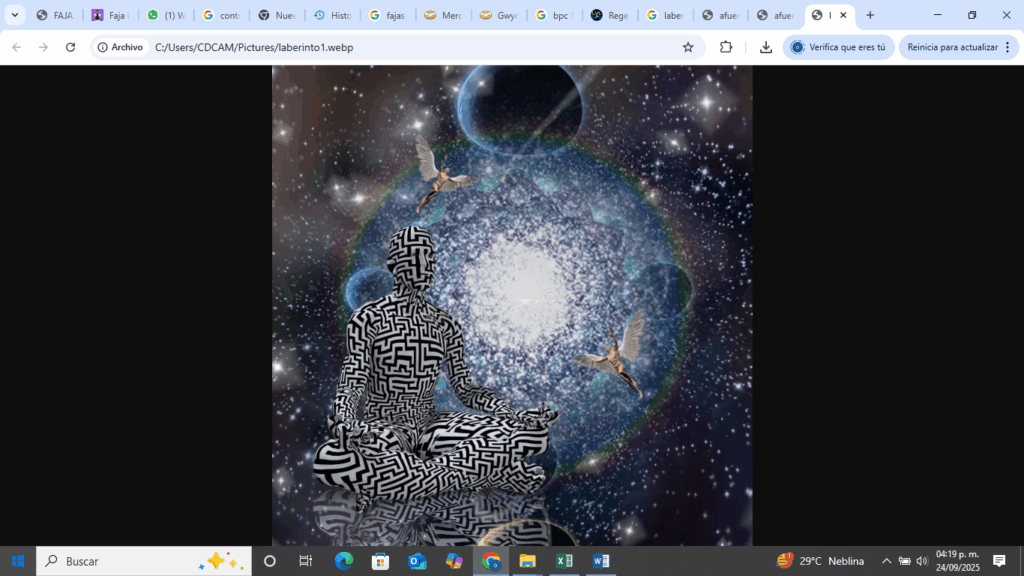This screenshot has height=576, width=1024.
Task: Switch to the Historial tab
Action: click(x=331, y=15)
